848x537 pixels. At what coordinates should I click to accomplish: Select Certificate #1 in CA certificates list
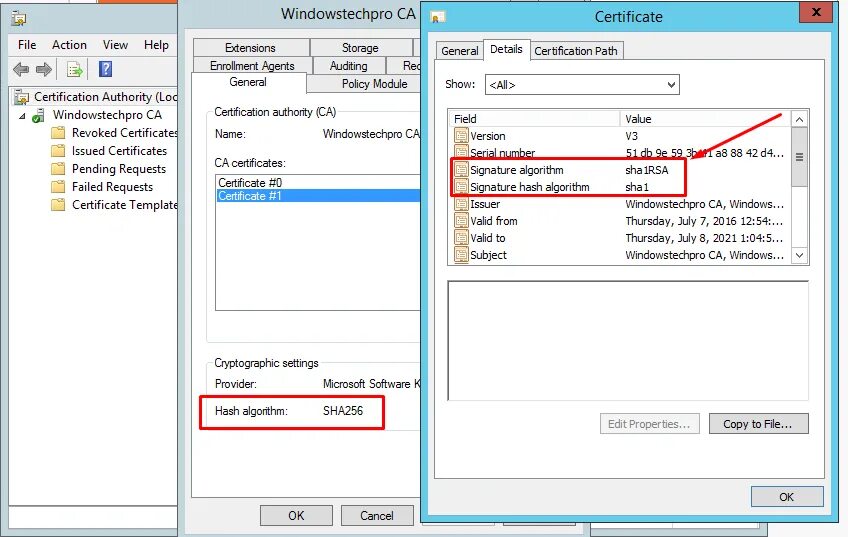tap(318, 196)
